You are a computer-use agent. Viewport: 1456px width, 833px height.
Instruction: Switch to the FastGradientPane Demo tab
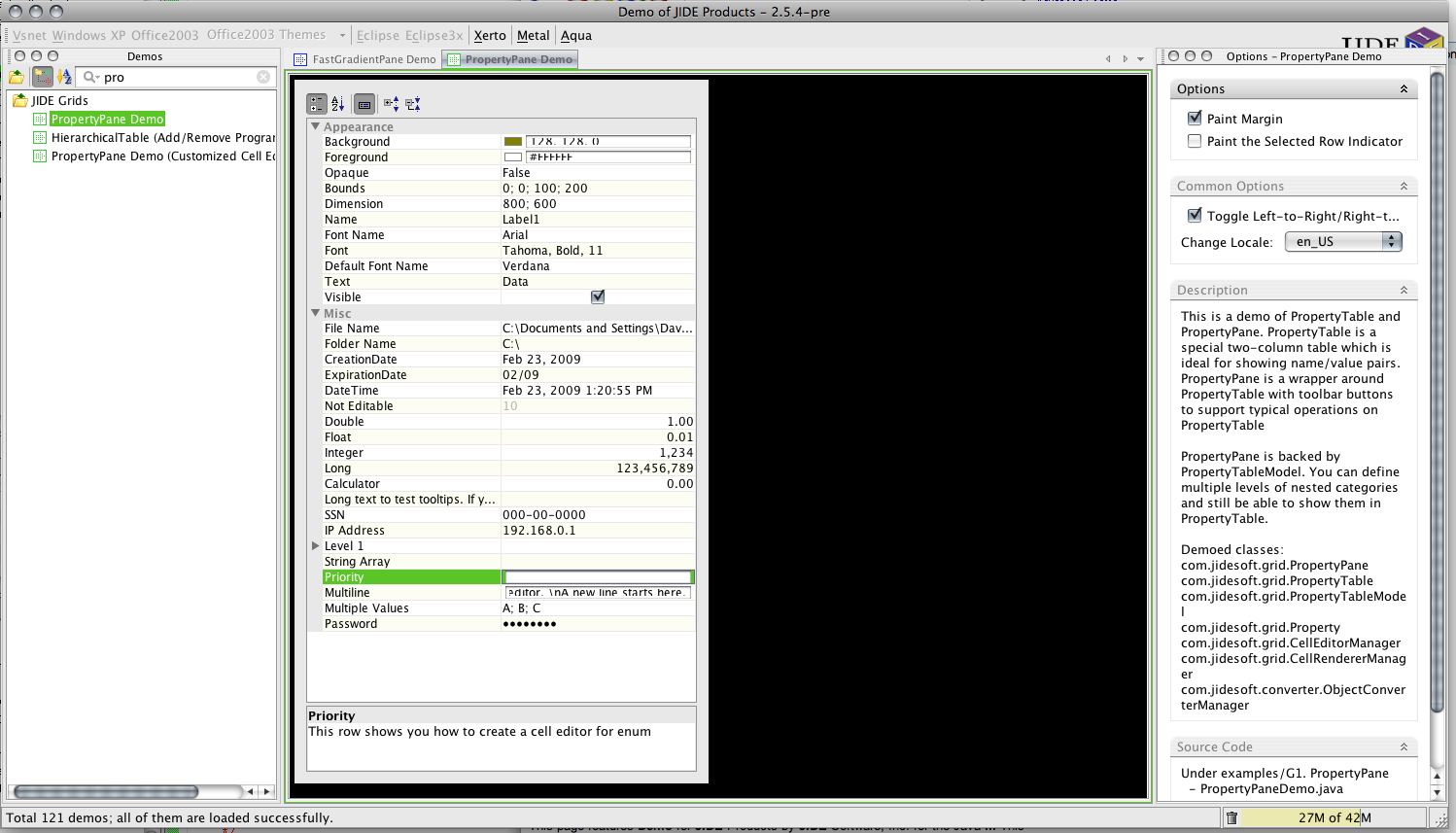tap(365, 59)
